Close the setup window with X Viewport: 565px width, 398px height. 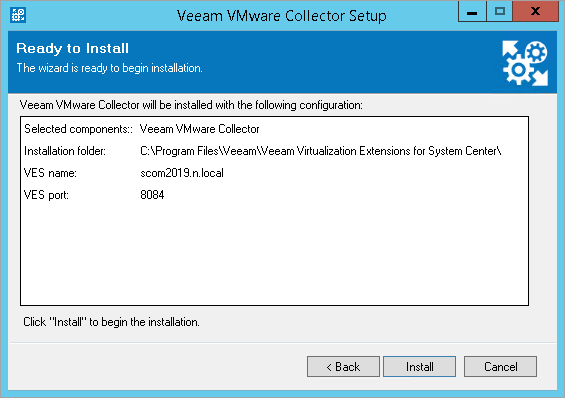[x=535, y=12]
